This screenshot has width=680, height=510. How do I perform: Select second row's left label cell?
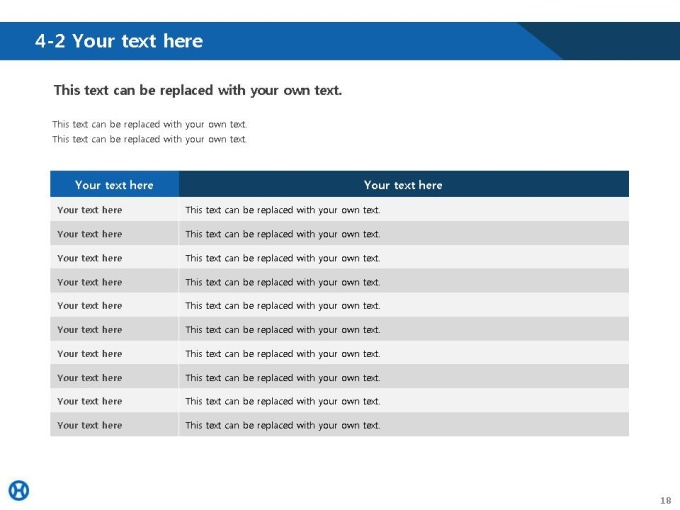tap(114, 234)
